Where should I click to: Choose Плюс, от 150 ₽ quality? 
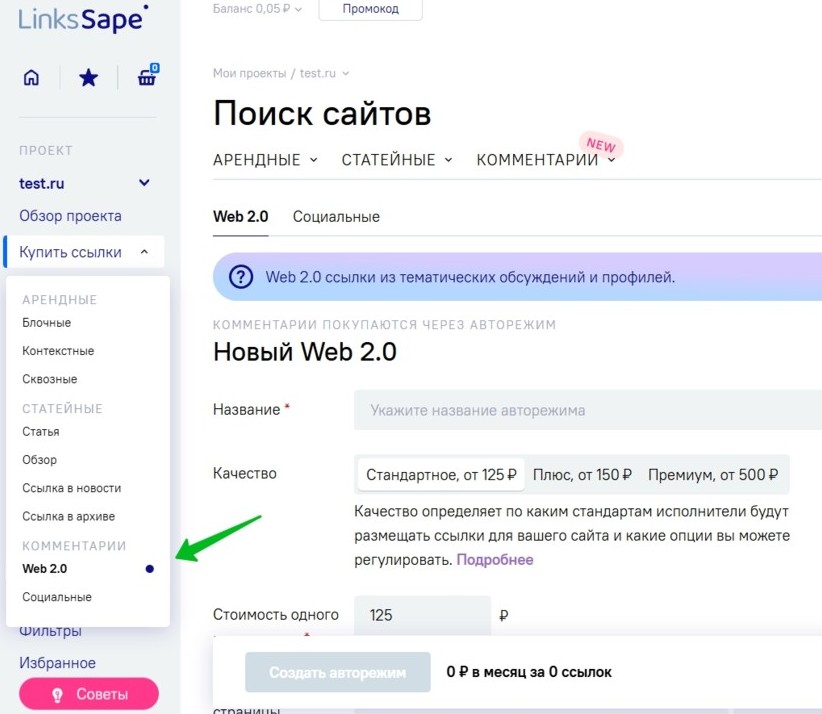[582, 475]
